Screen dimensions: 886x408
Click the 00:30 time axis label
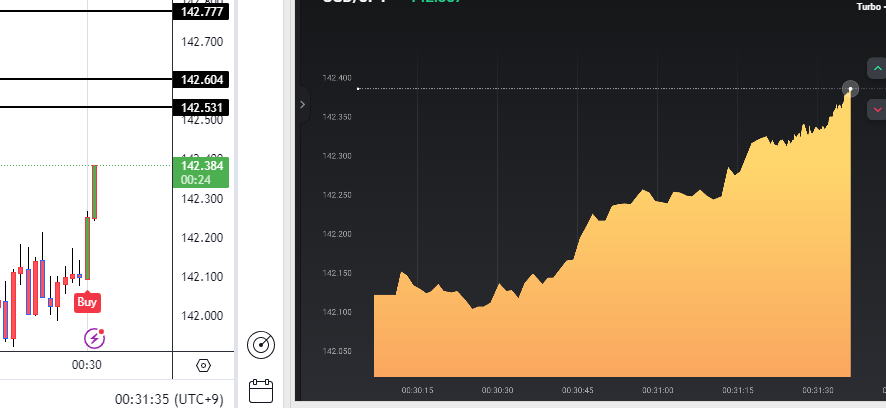pyautogui.click(x=87, y=365)
